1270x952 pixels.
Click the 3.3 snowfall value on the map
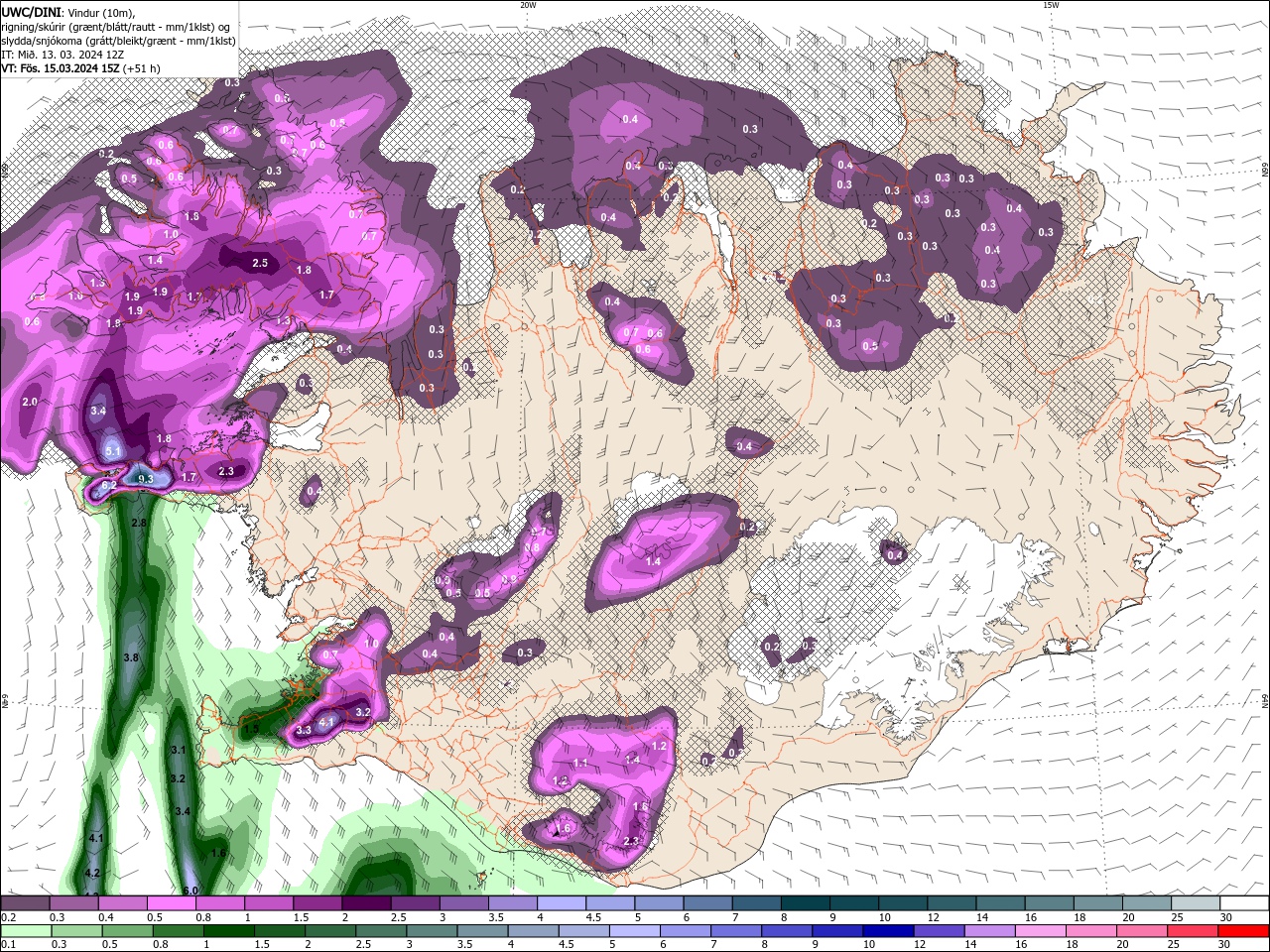point(304,730)
